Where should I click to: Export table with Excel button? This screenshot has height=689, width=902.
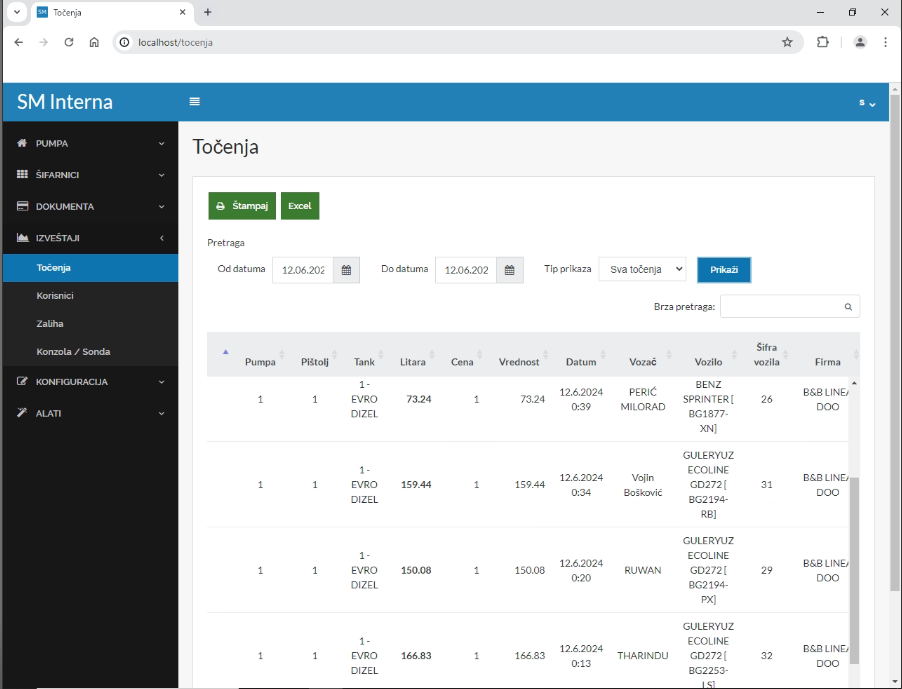[299, 205]
